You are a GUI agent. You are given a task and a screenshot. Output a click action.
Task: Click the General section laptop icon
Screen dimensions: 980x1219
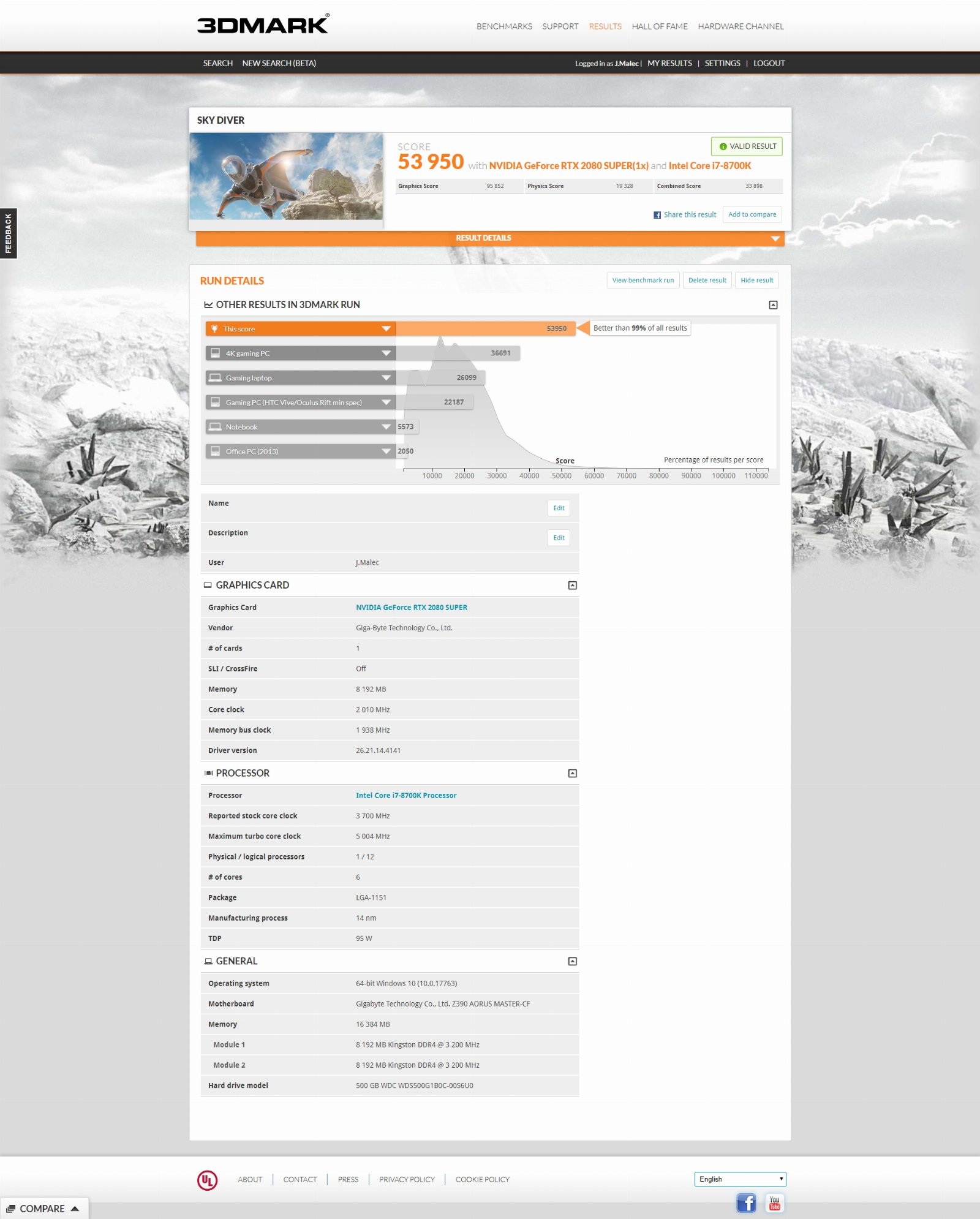click(208, 961)
